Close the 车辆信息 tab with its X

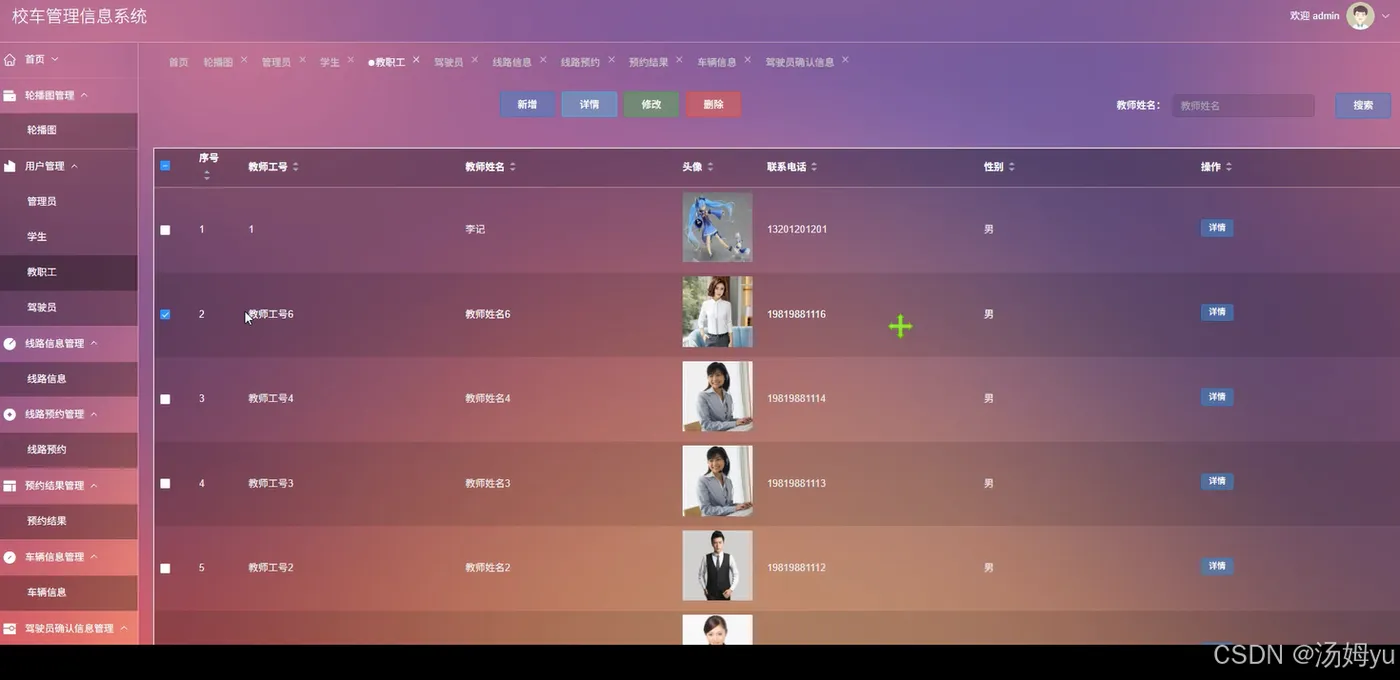pos(747,60)
